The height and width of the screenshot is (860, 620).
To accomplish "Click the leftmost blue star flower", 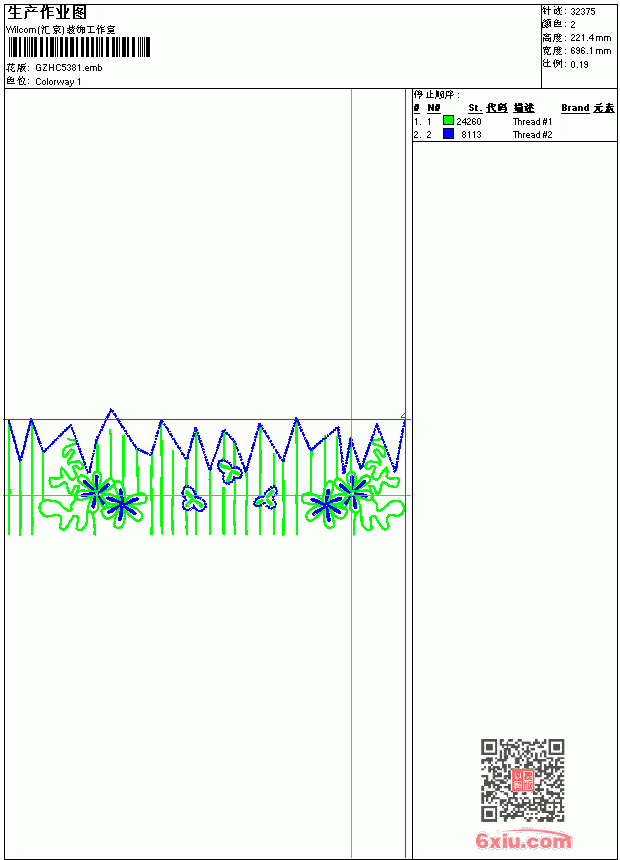I will 97,489.
